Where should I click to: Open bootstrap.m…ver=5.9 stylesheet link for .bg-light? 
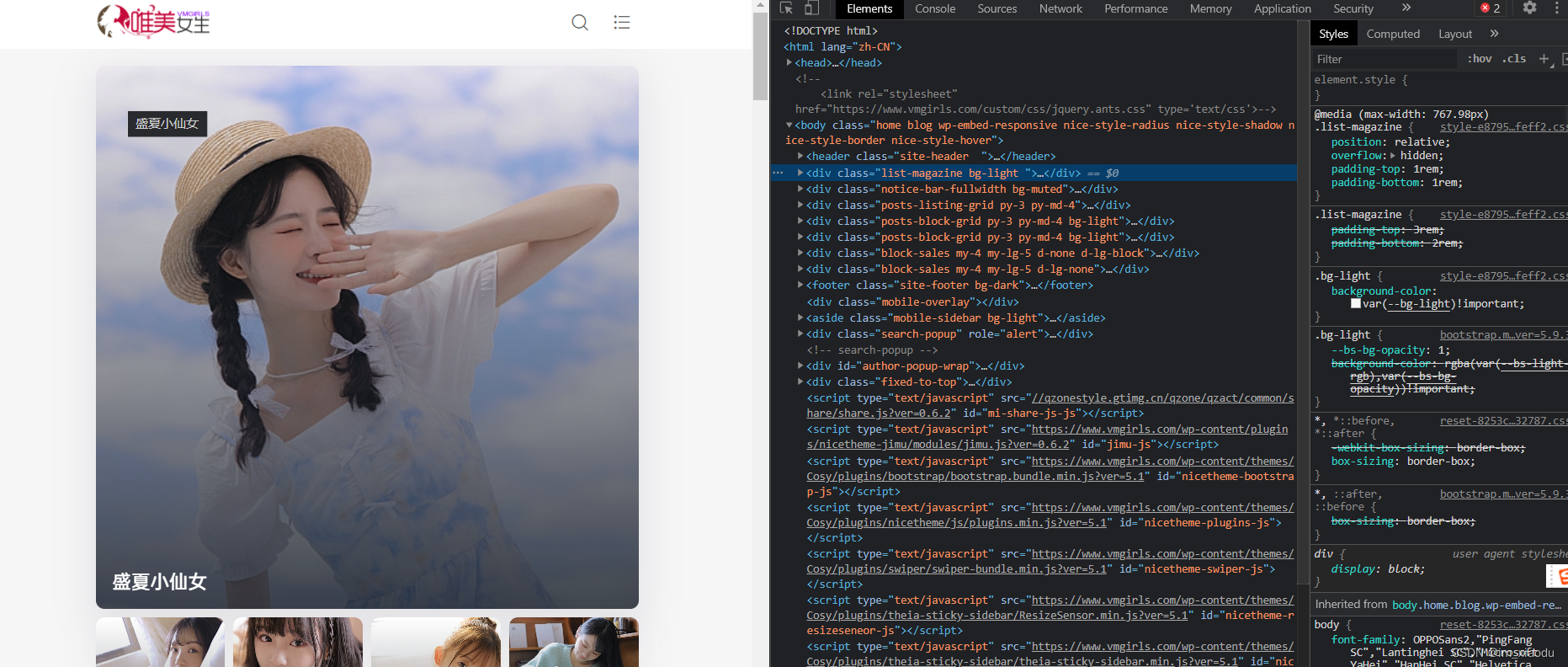pyautogui.click(x=1502, y=334)
